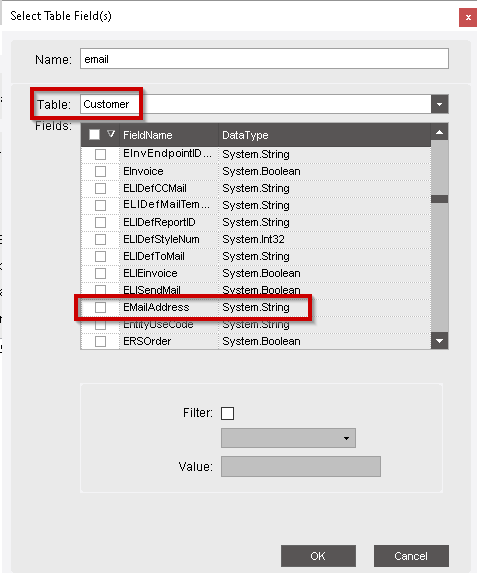477x573 pixels.
Task: Expand the filter condition dropdown
Action: [x=288, y=438]
